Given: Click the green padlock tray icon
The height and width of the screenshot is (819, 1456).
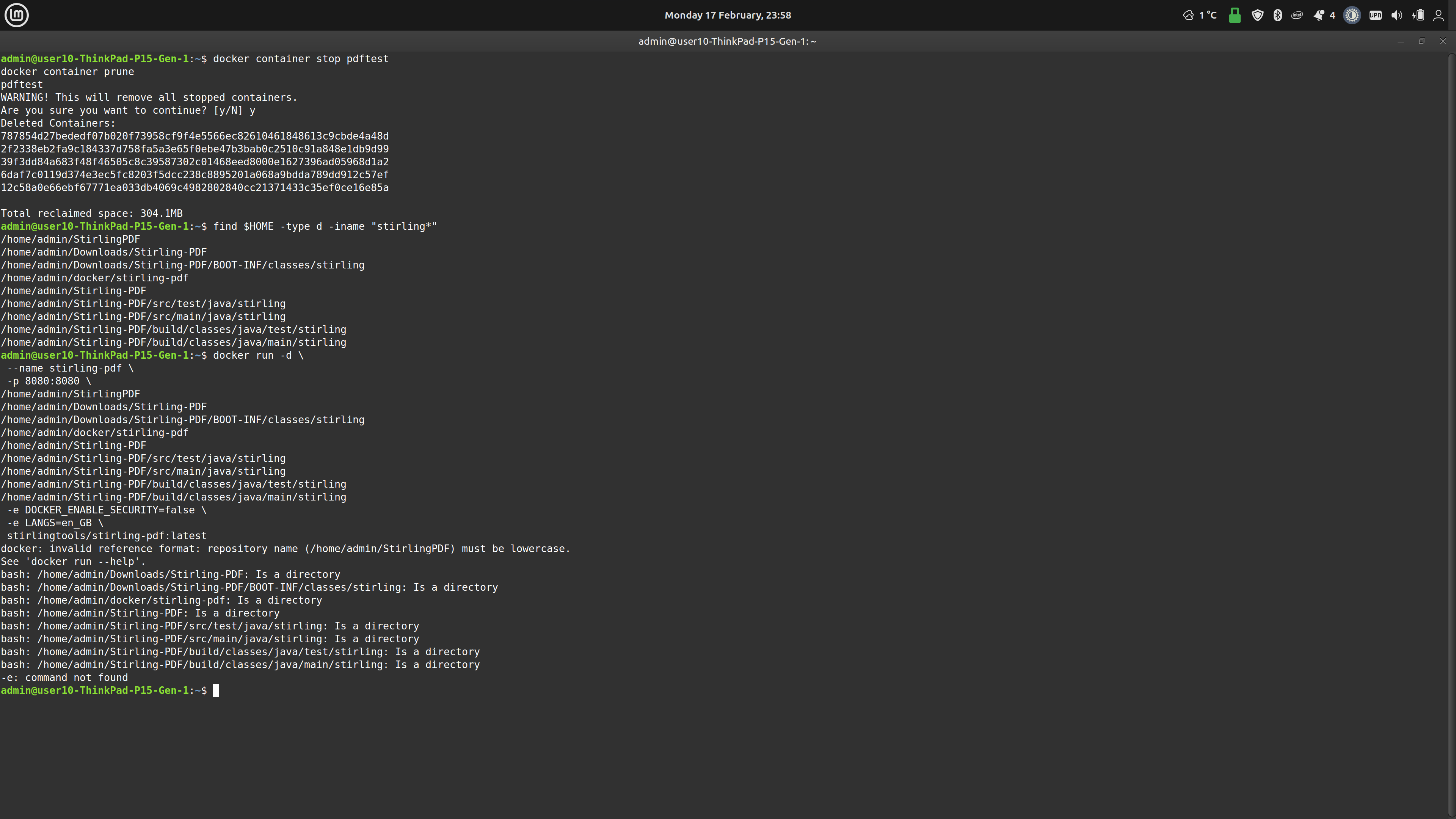Looking at the screenshot, I should [x=1235, y=15].
